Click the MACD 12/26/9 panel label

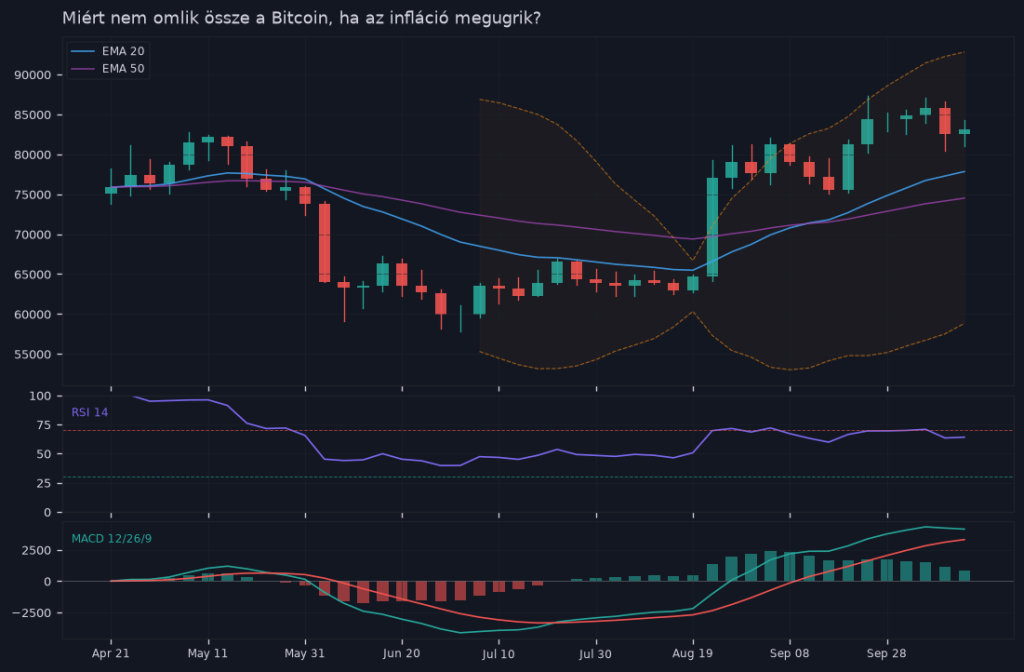[112, 539]
